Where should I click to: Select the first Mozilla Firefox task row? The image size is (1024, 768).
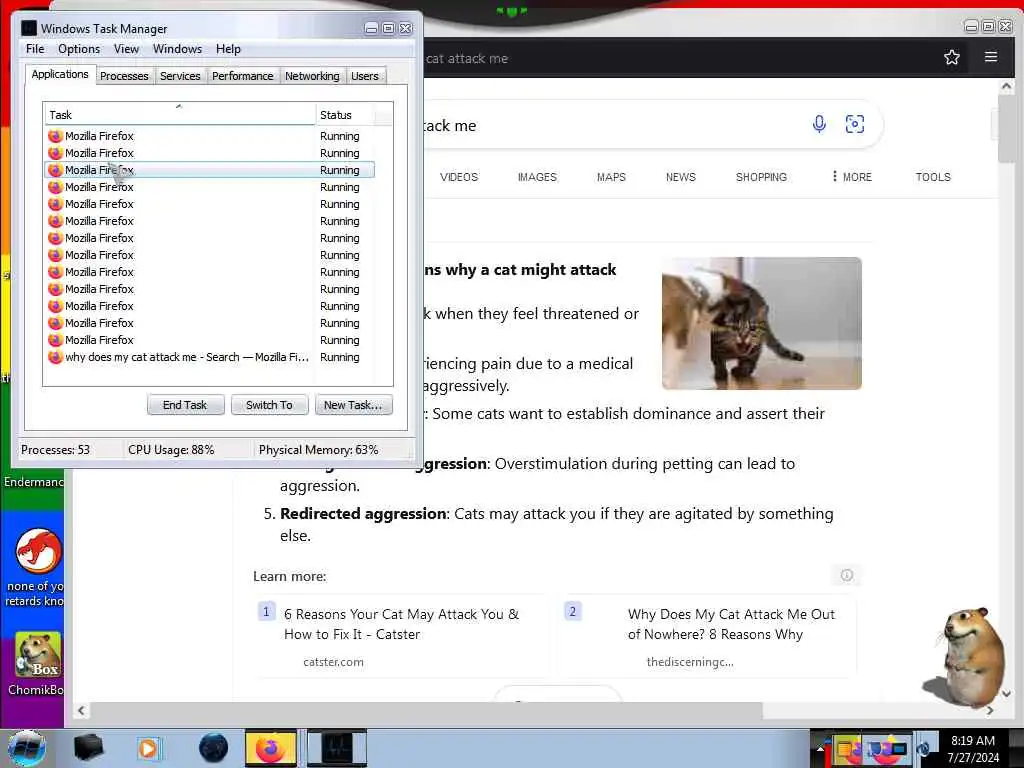tap(210, 136)
